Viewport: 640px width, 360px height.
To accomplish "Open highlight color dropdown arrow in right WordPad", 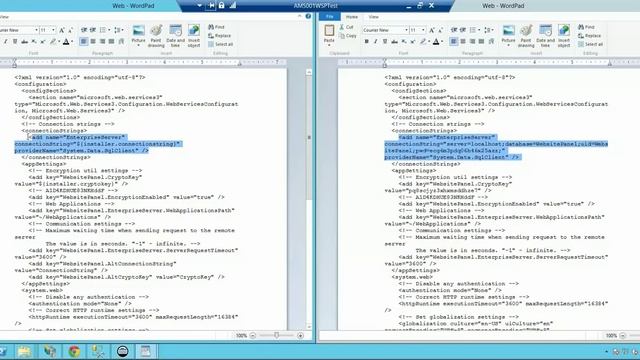I will click(429, 41).
